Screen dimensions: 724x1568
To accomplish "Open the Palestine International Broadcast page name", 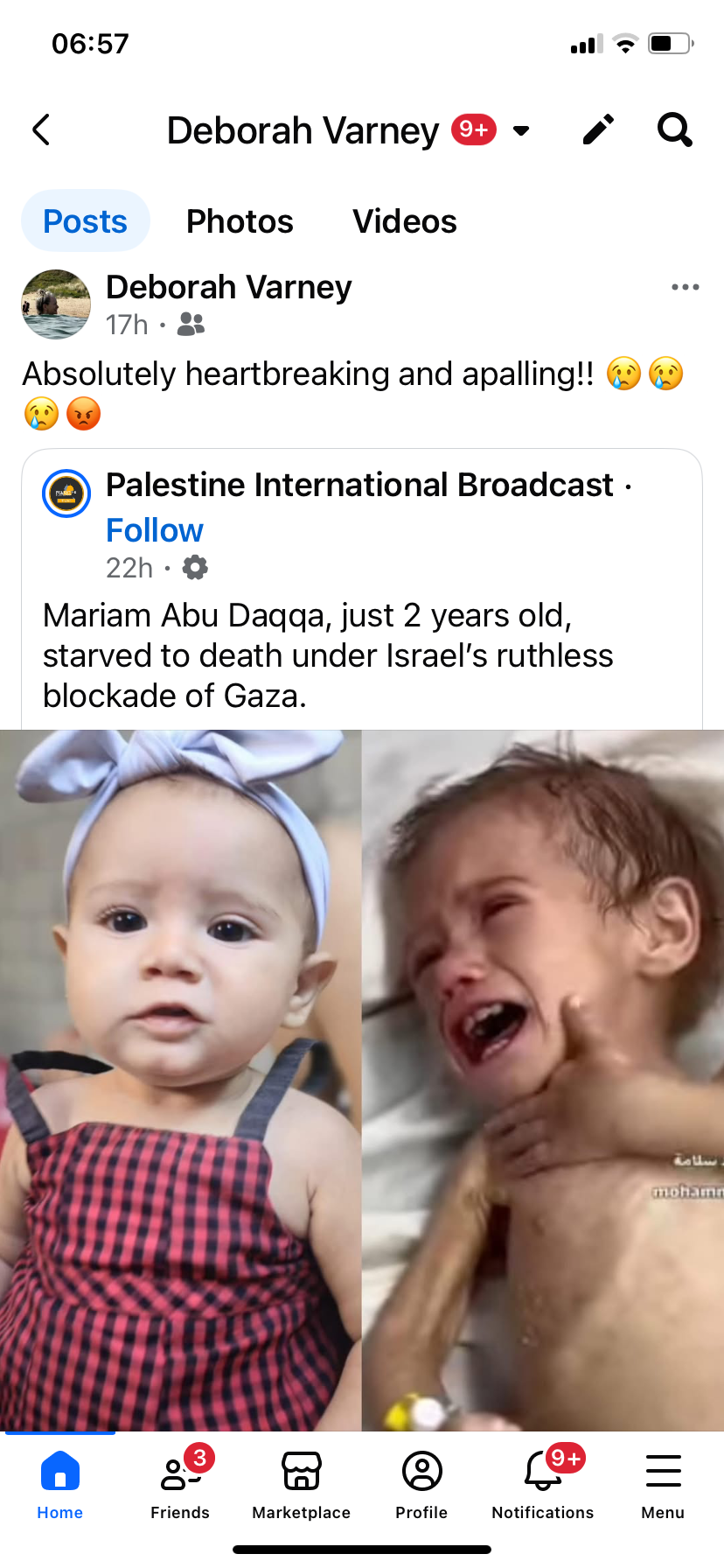I will point(359,485).
